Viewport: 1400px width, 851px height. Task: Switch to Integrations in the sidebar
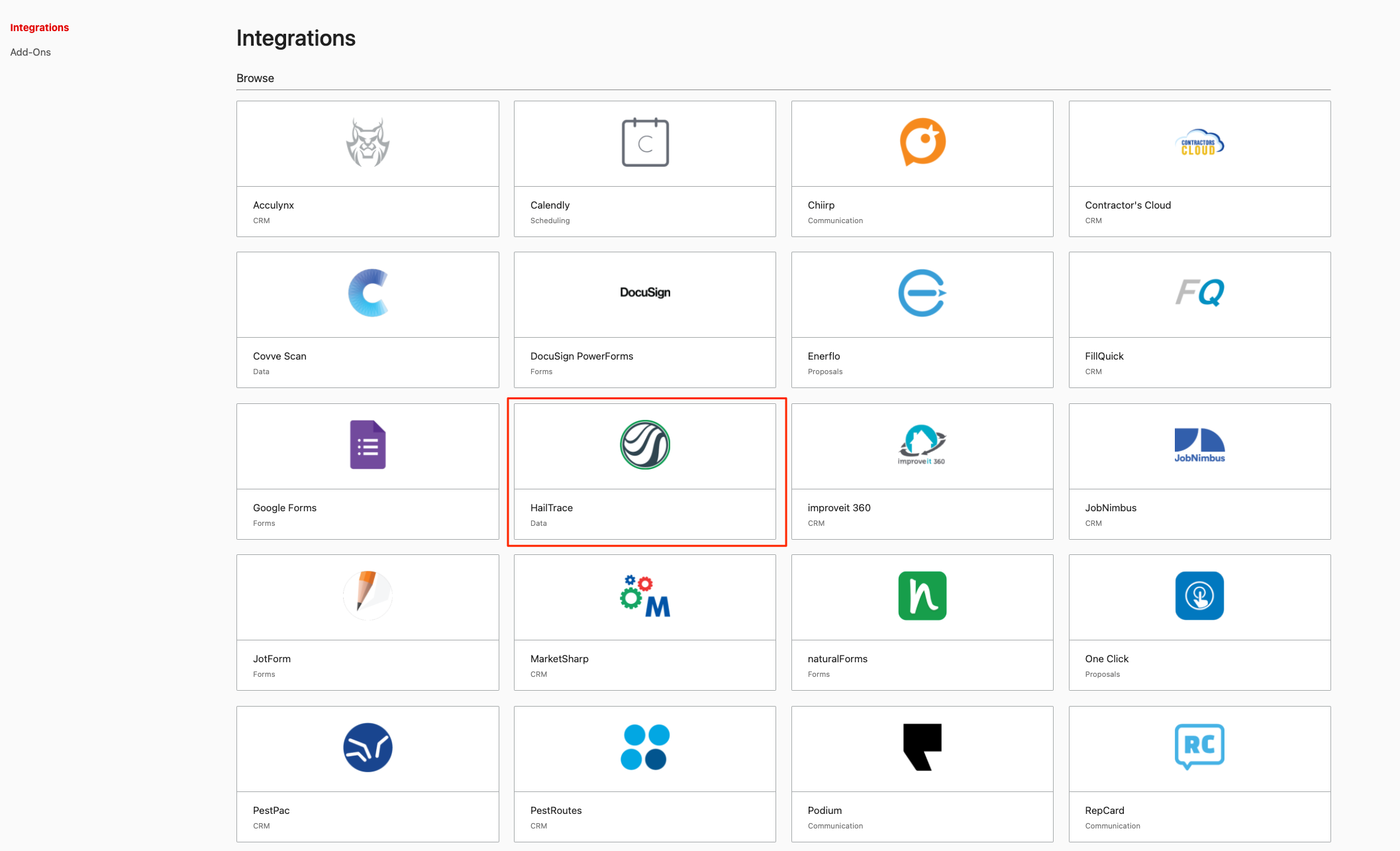(x=40, y=27)
